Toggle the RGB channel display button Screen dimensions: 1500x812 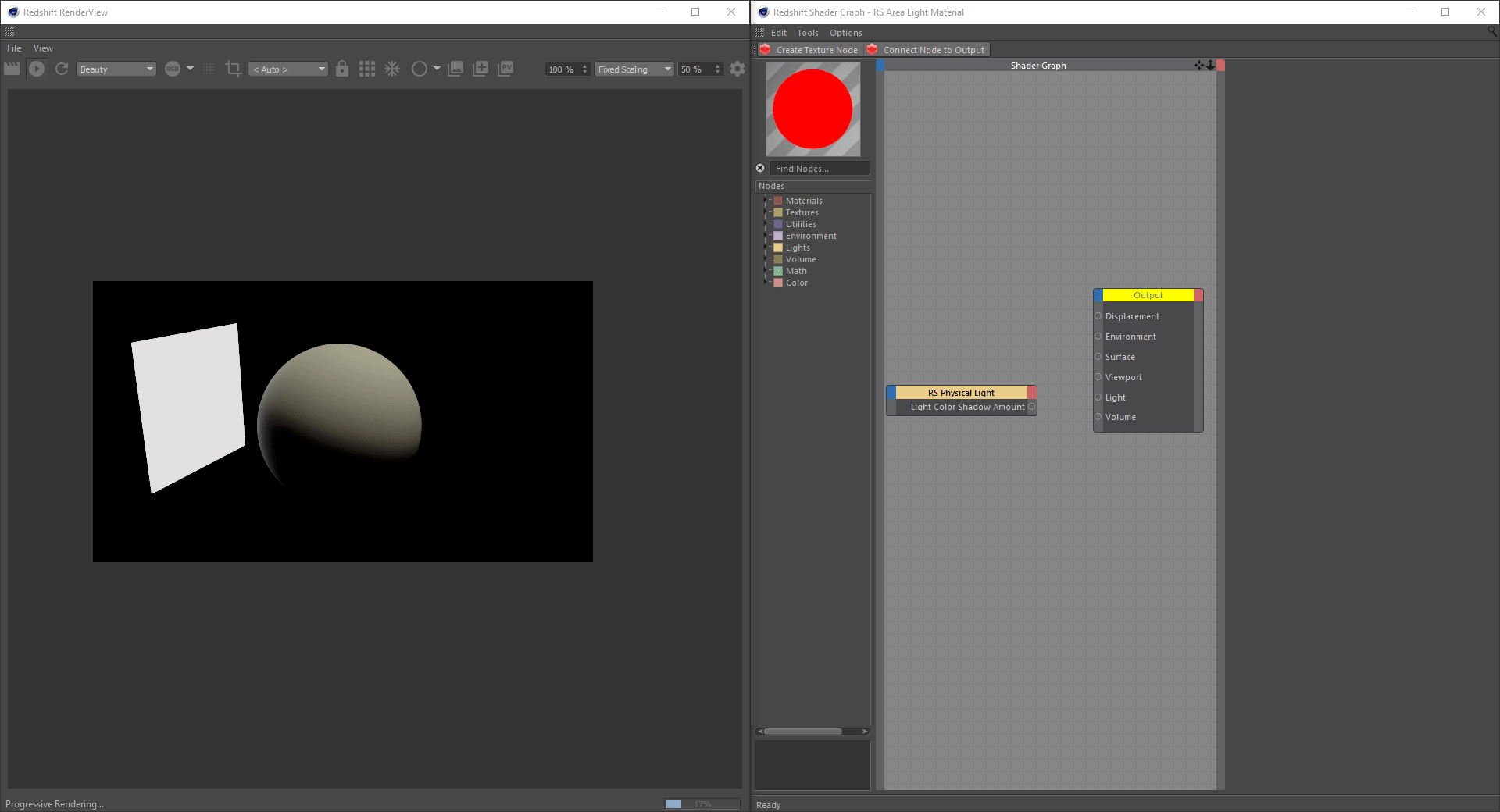[x=173, y=69]
